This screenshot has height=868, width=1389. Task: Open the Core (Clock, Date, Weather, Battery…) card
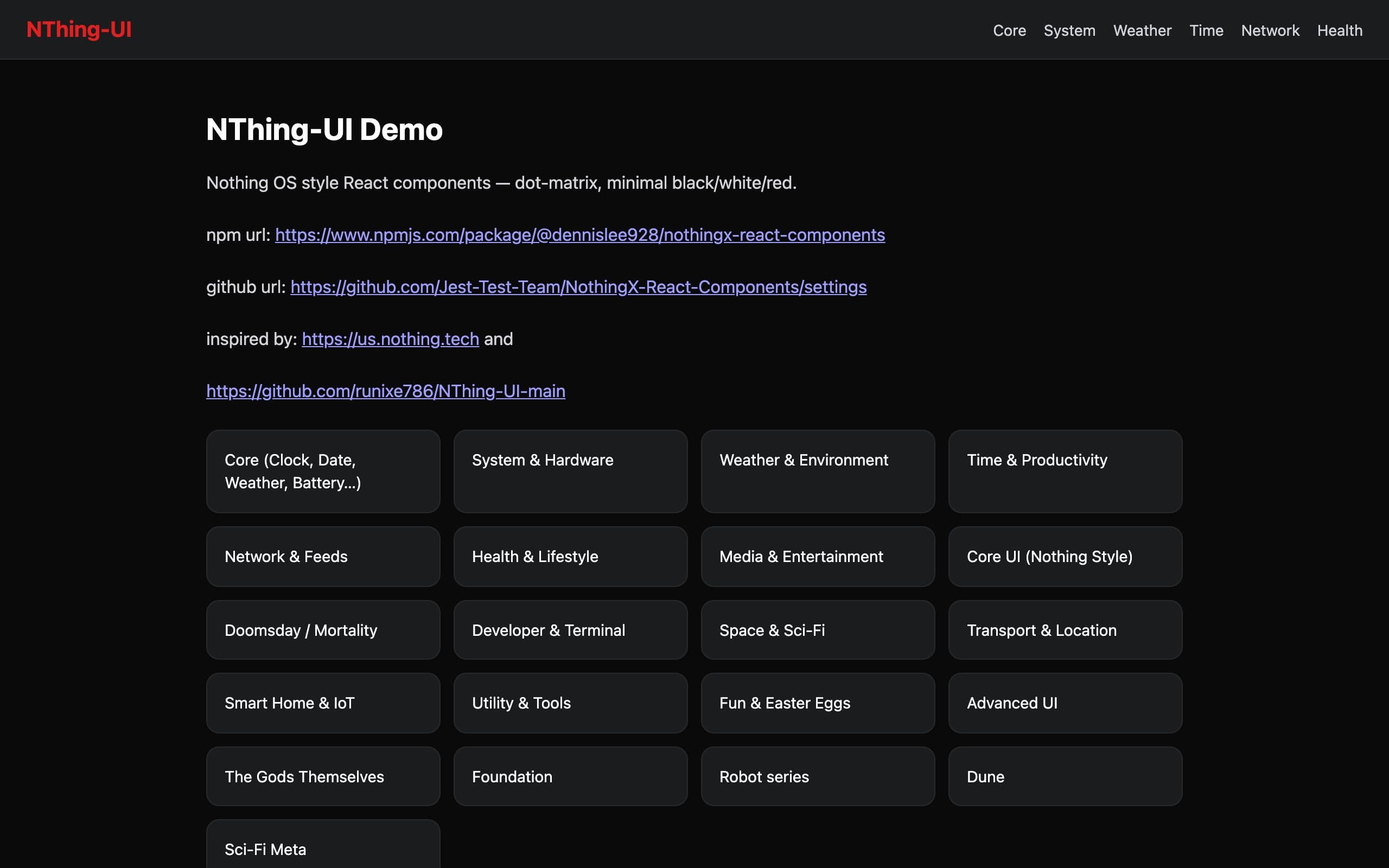[x=323, y=471]
